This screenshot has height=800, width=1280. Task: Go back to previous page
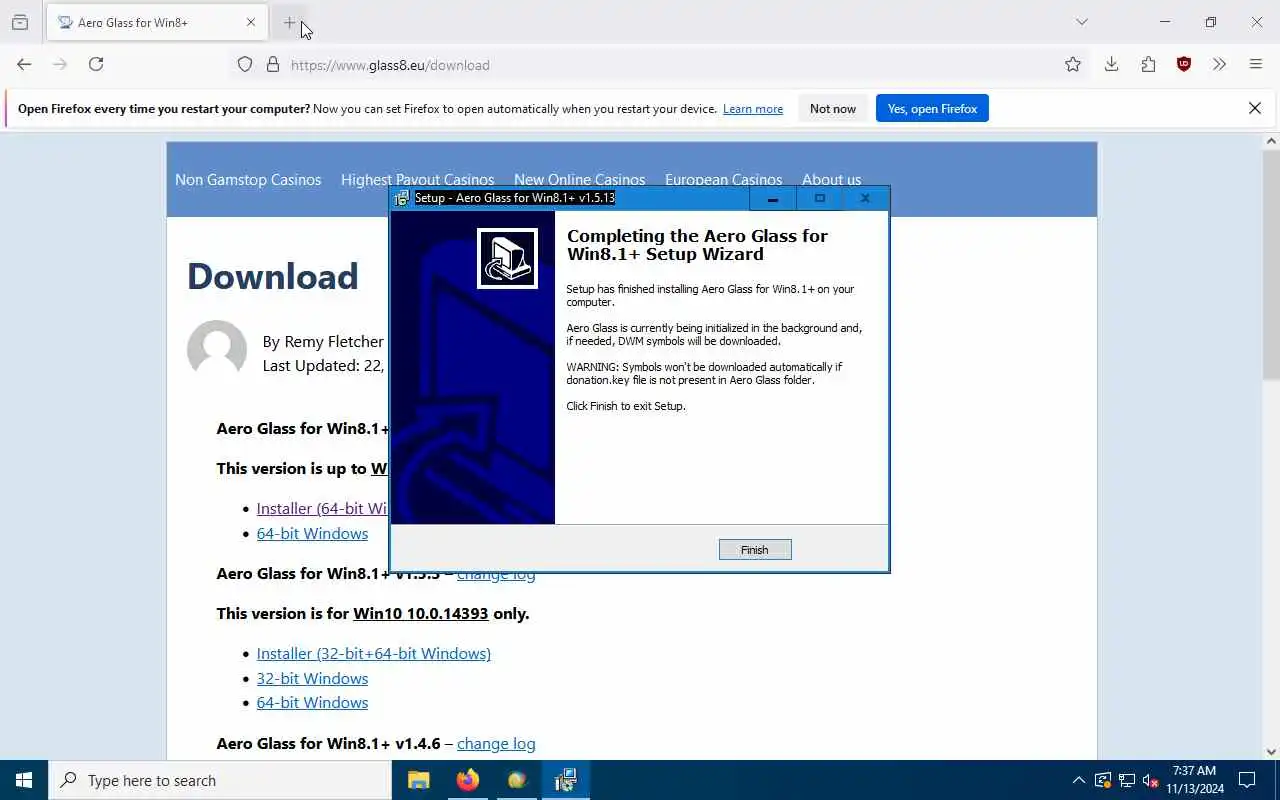click(x=24, y=64)
